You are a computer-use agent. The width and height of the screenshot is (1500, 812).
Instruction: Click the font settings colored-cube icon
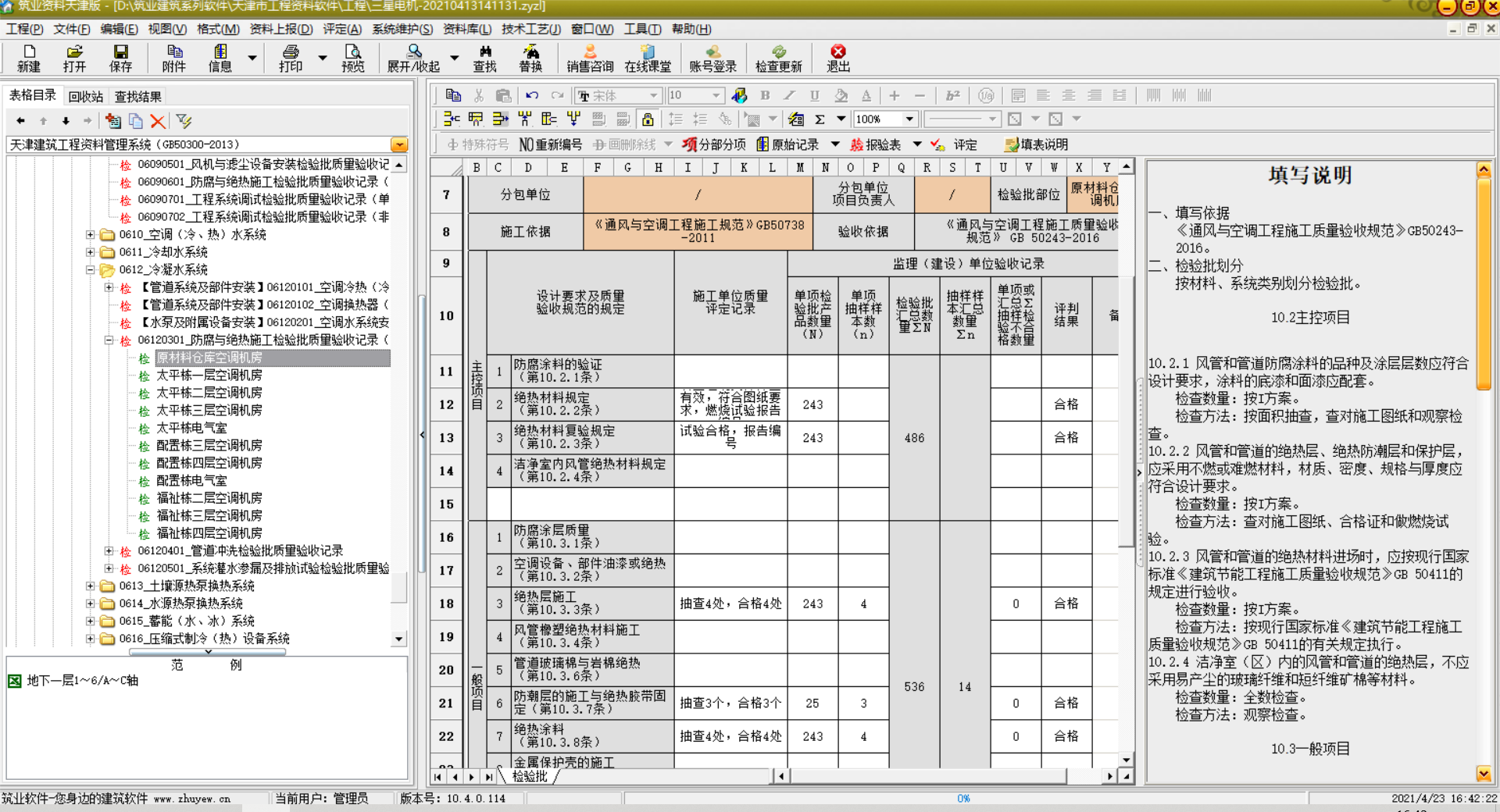tap(739, 95)
